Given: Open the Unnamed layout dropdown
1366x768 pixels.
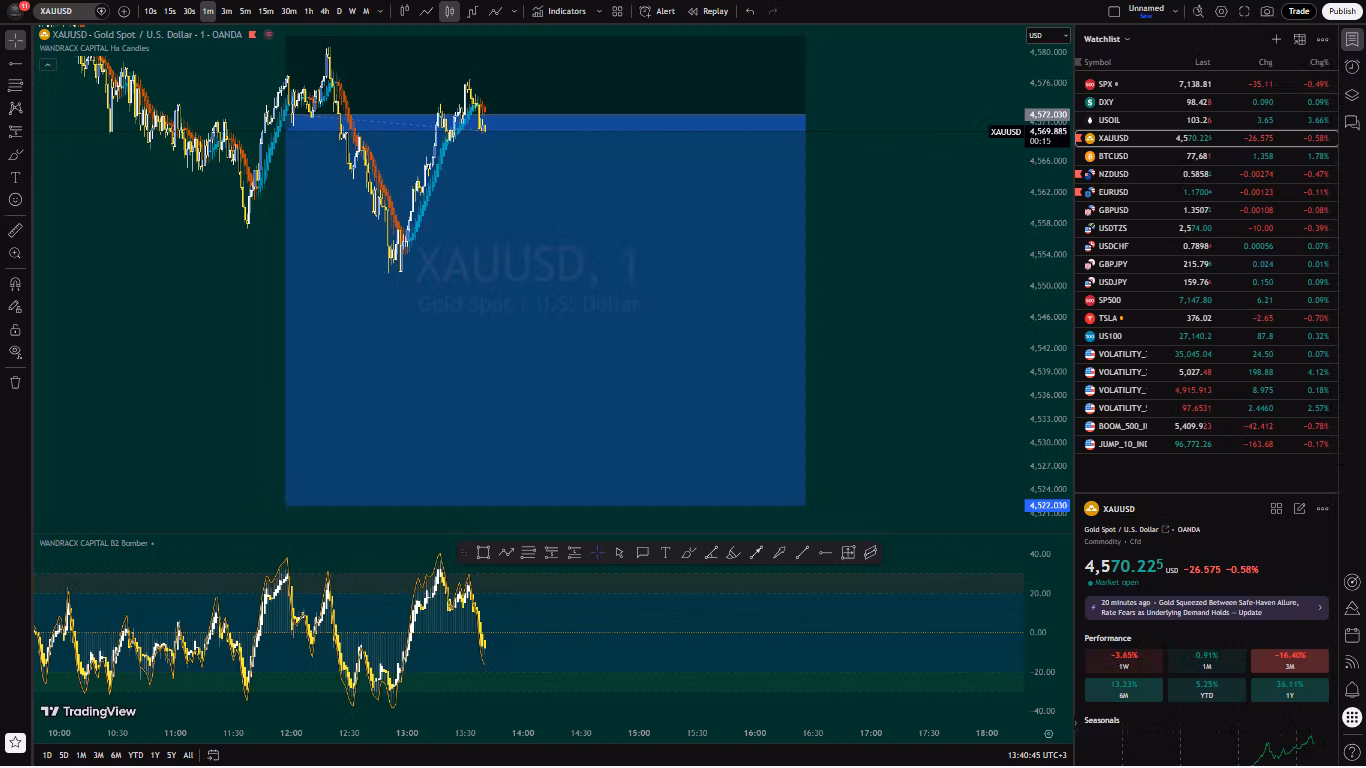Looking at the screenshot, I should click(x=1174, y=11).
